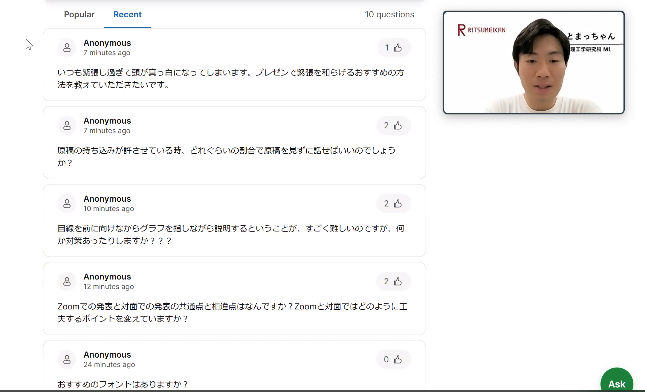This screenshot has height=392, width=645.
Task: Click the 'とまっちゃん' name label in video
Action: pyautogui.click(x=591, y=36)
